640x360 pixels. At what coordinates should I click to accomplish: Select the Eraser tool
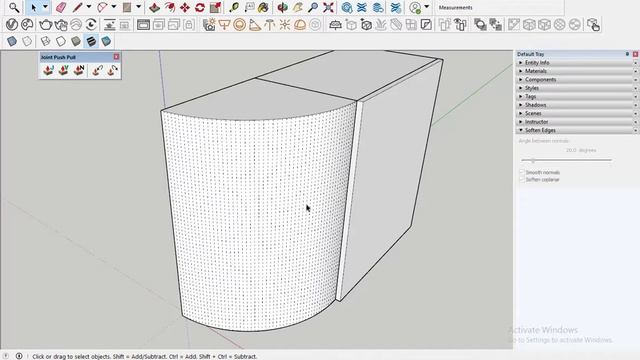tap(61, 7)
